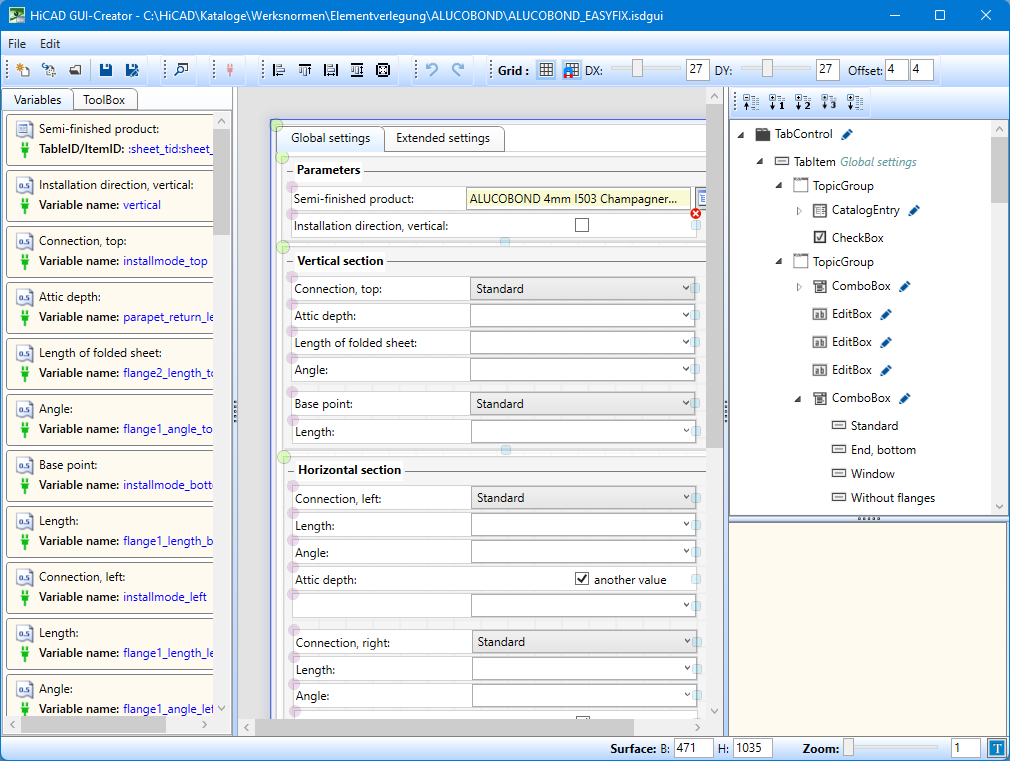This screenshot has width=1010, height=761.
Task: Select the 'Semi-finished product' variable card
Action: coord(110,139)
